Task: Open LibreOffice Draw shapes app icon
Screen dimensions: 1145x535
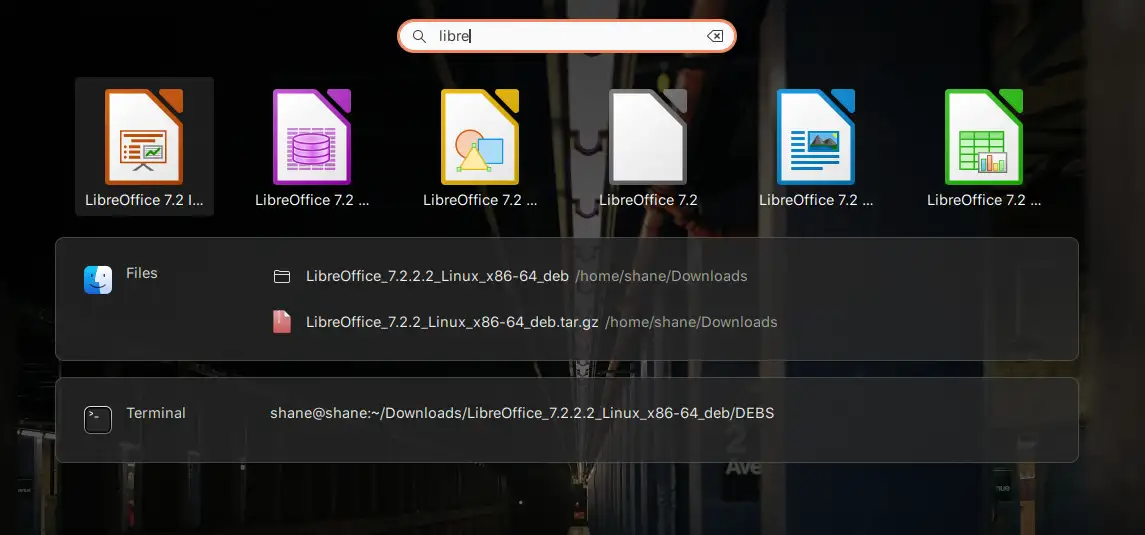Action: coord(480,136)
